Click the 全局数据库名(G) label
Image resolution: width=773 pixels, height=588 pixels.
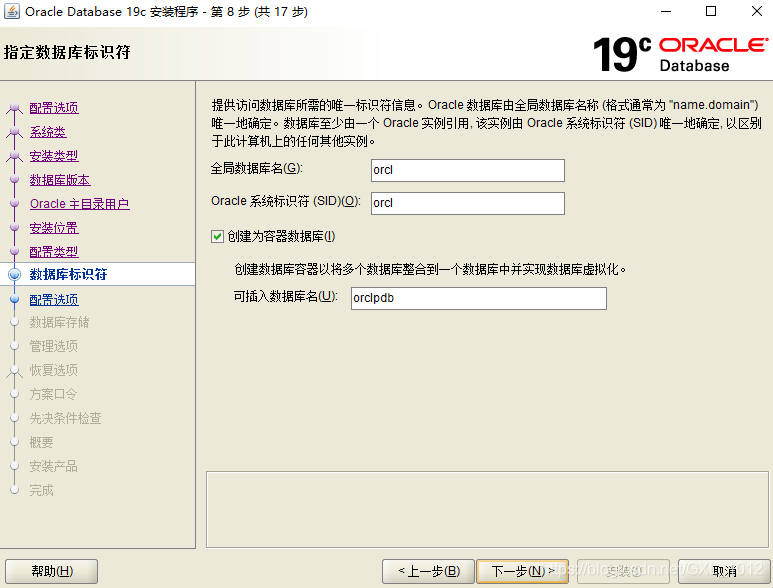point(256,169)
